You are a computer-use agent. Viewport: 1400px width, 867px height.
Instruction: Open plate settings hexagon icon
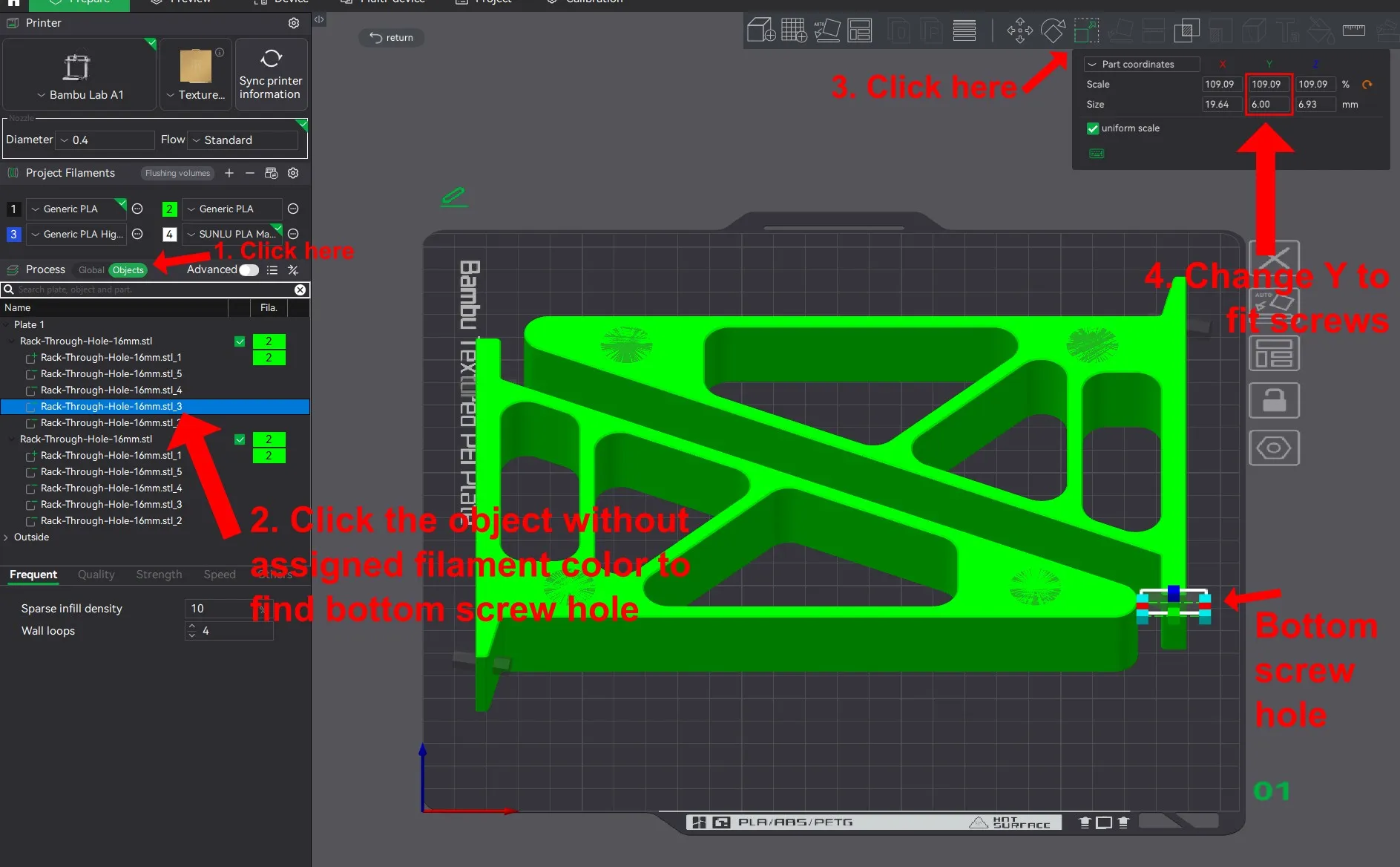coord(1274,448)
